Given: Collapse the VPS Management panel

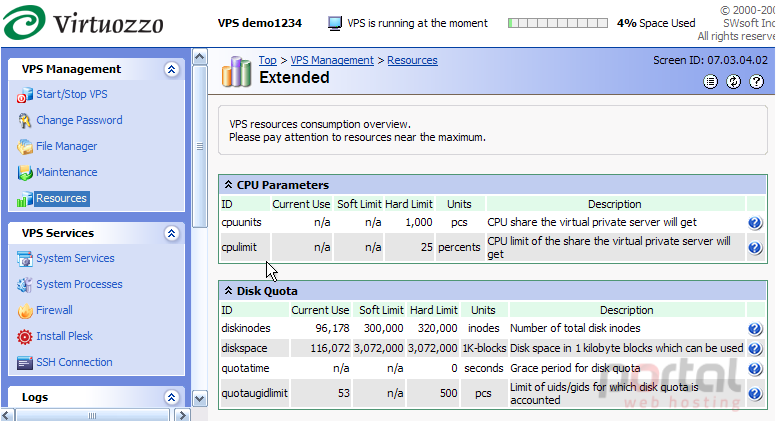Looking at the screenshot, I should click(x=172, y=69).
